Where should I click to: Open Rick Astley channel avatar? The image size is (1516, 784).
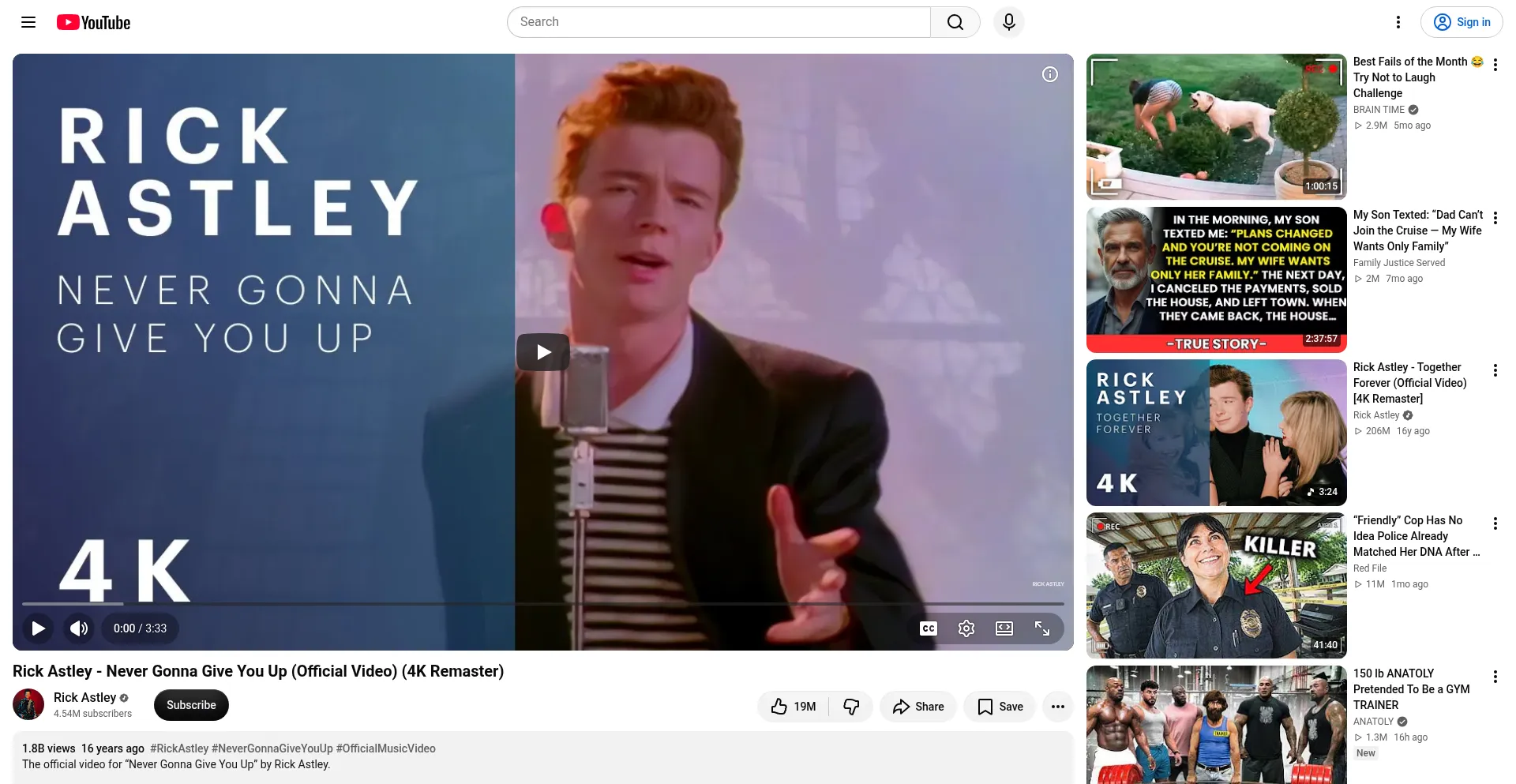point(28,705)
